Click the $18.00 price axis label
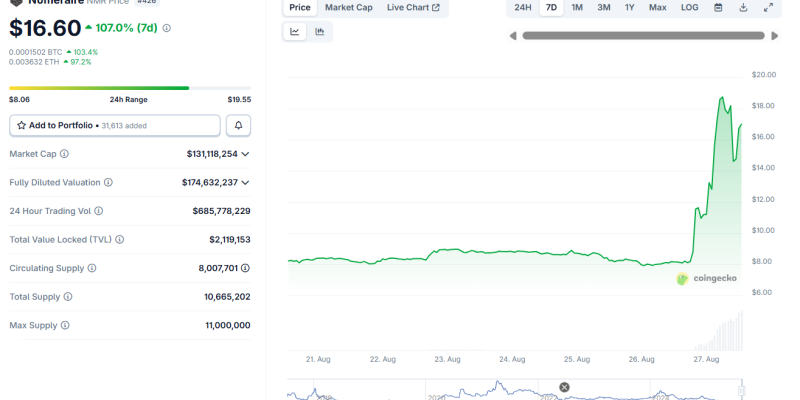This screenshot has width=800, height=400. tap(764, 106)
